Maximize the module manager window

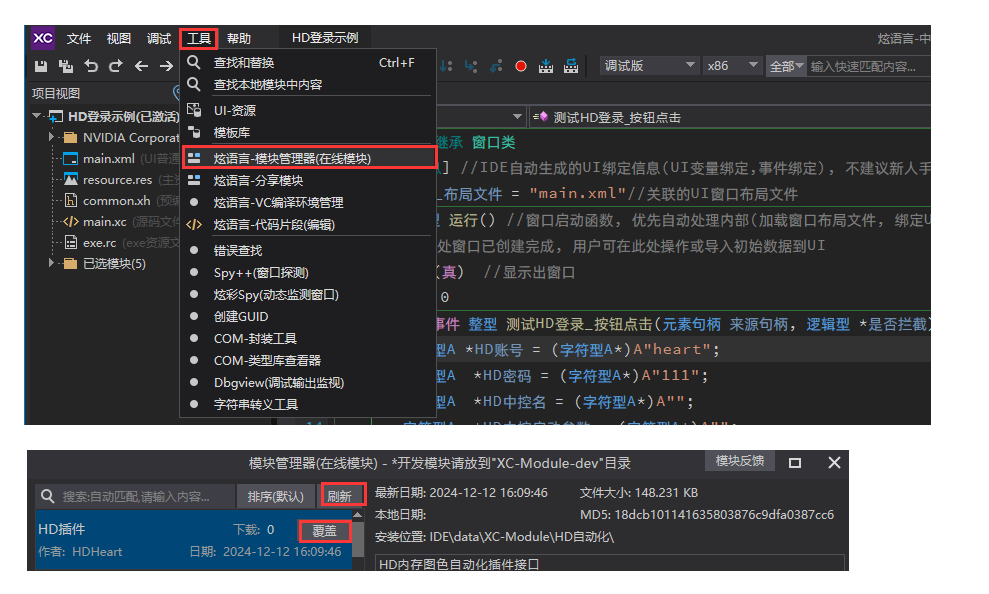(x=795, y=463)
